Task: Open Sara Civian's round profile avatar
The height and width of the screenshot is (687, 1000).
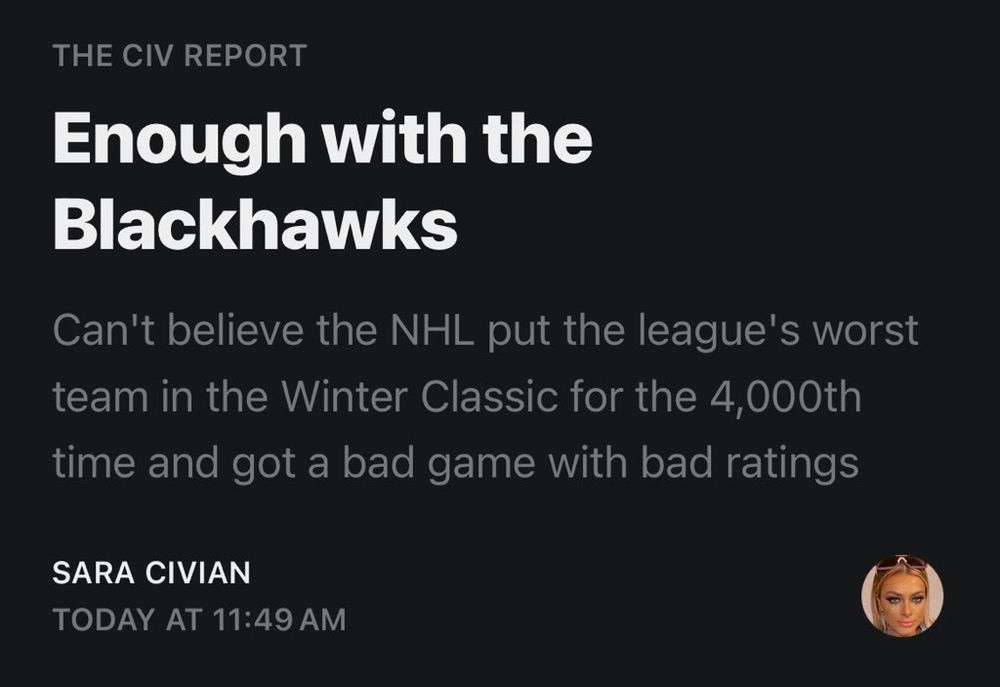Action: (x=902, y=596)
